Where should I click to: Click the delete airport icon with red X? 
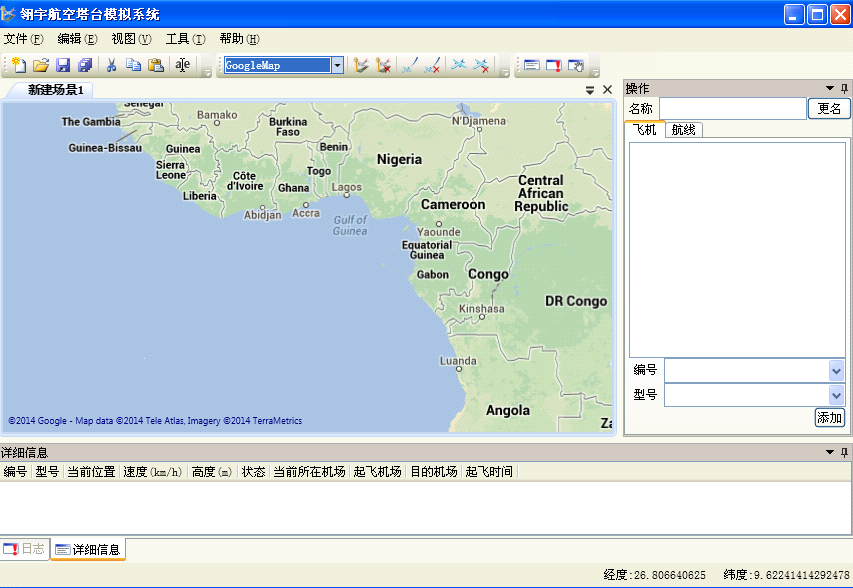click(x=383, y=65)
